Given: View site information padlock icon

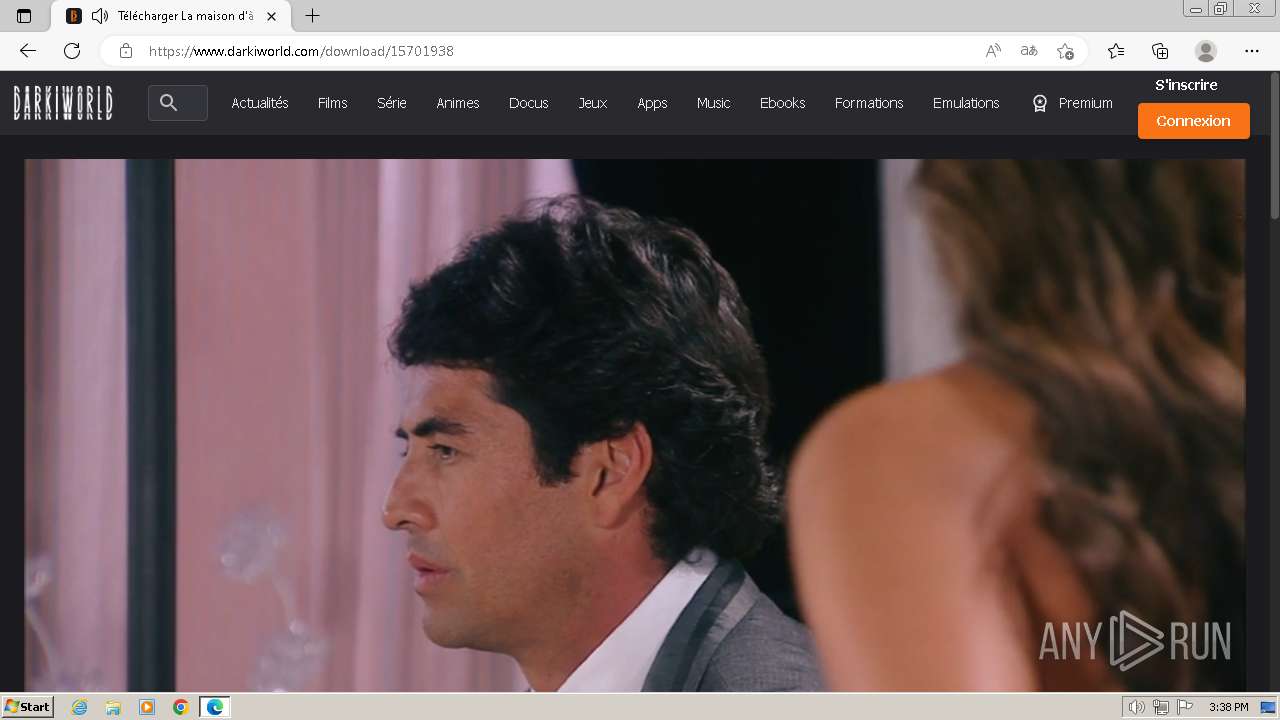Looking at the screenshot, I should click(x=126, y=51).
